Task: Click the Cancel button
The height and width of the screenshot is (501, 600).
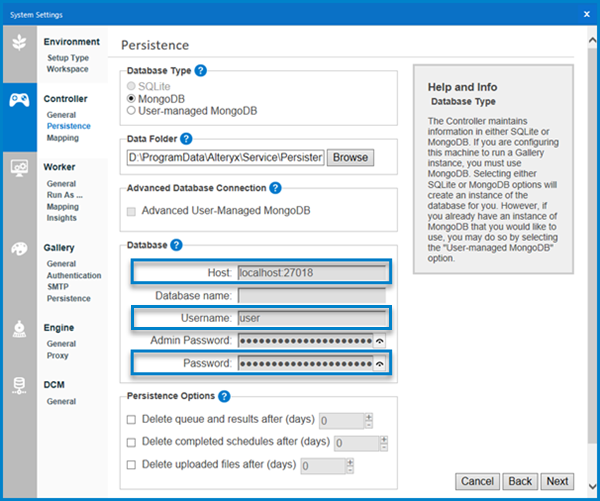Action: (477, 481)
